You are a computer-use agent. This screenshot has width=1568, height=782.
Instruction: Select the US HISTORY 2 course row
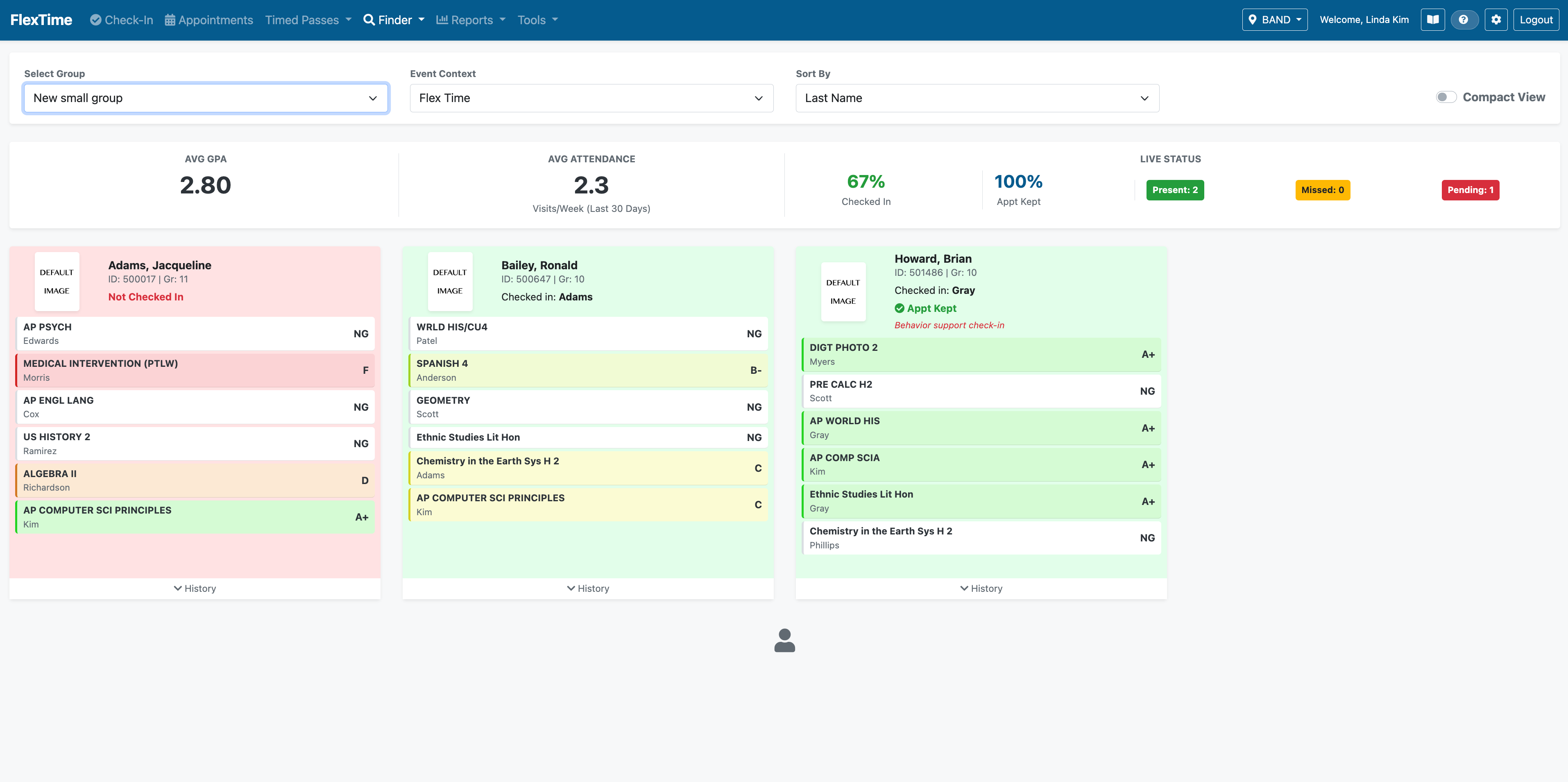(195, 443)
